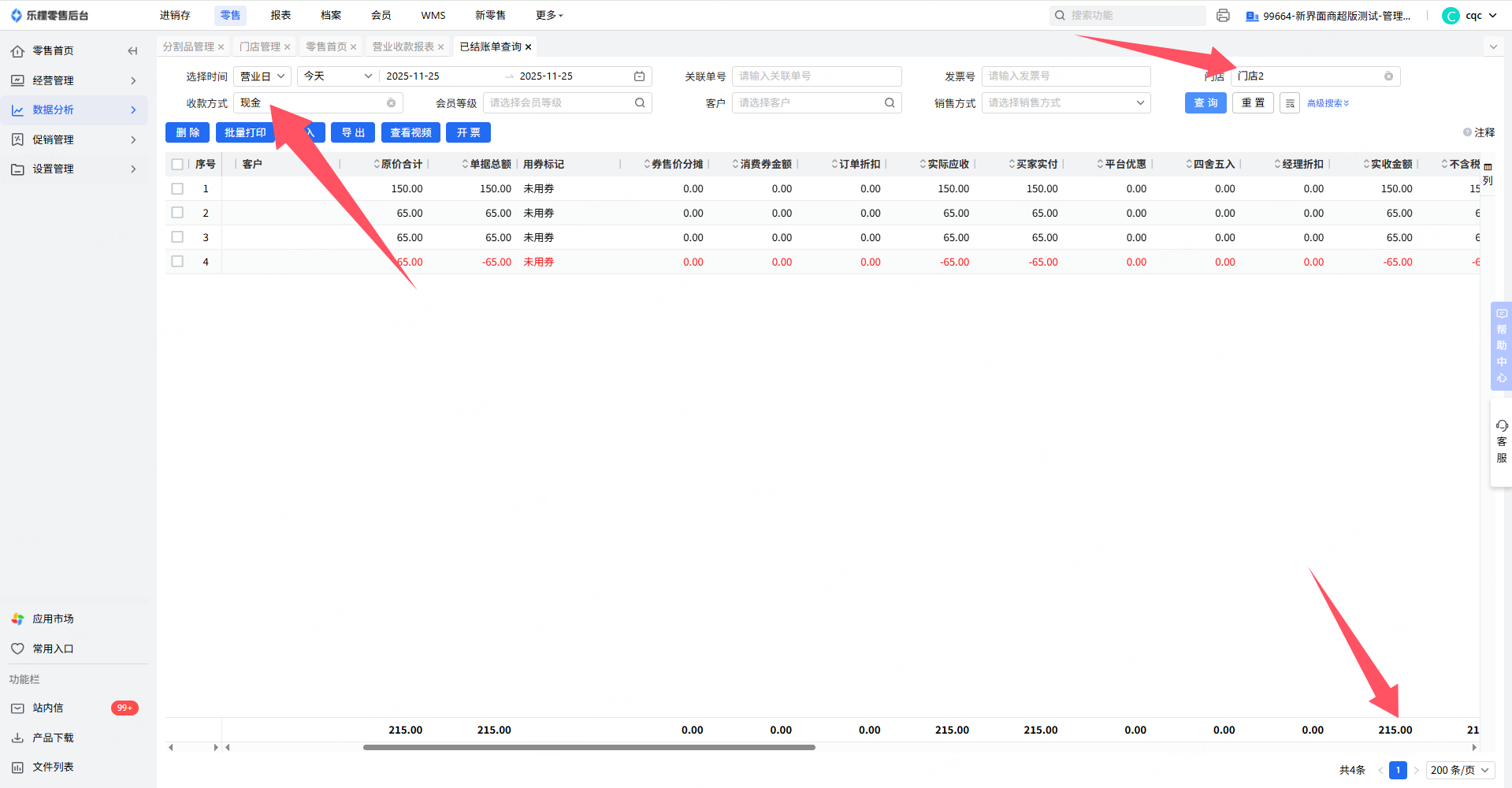Screen dimensions: 1512x788
Task: Open the 200 条/页 page size dropdown
Action: pos(1460,770)
